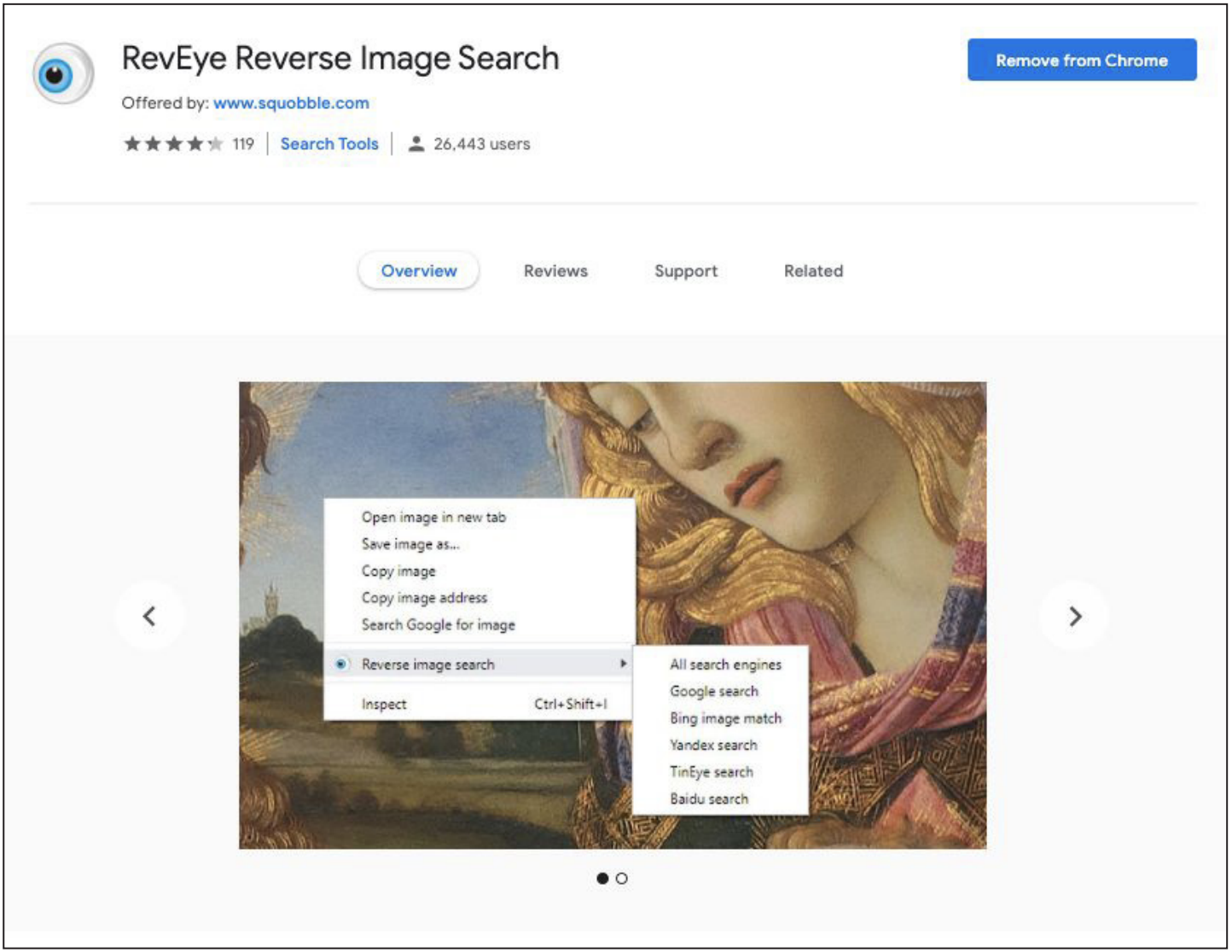
Task: Click the users person icon
Action: [416, 144]
